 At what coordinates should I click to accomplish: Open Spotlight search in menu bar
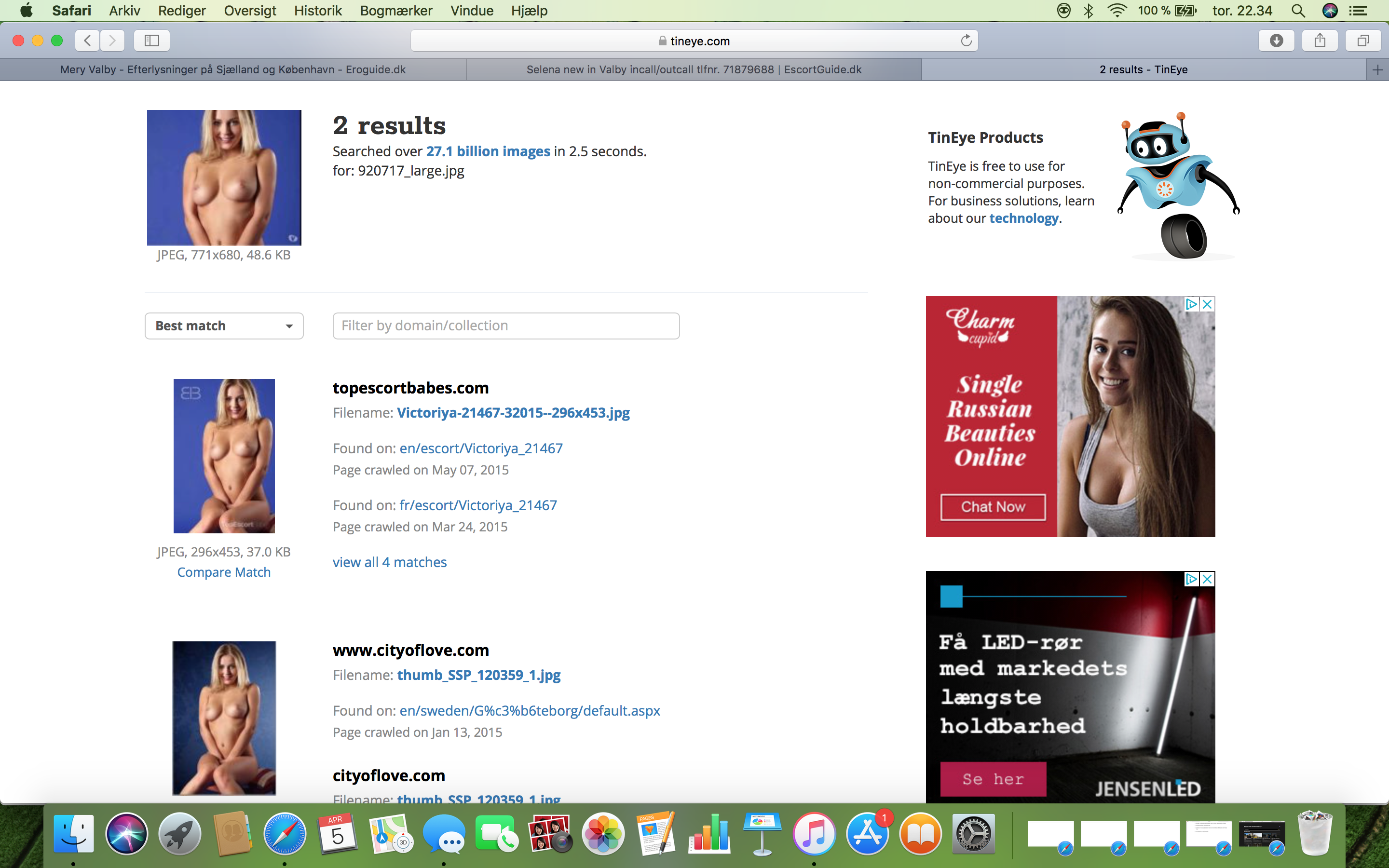pyautogui.click(x=1298, y=11)
